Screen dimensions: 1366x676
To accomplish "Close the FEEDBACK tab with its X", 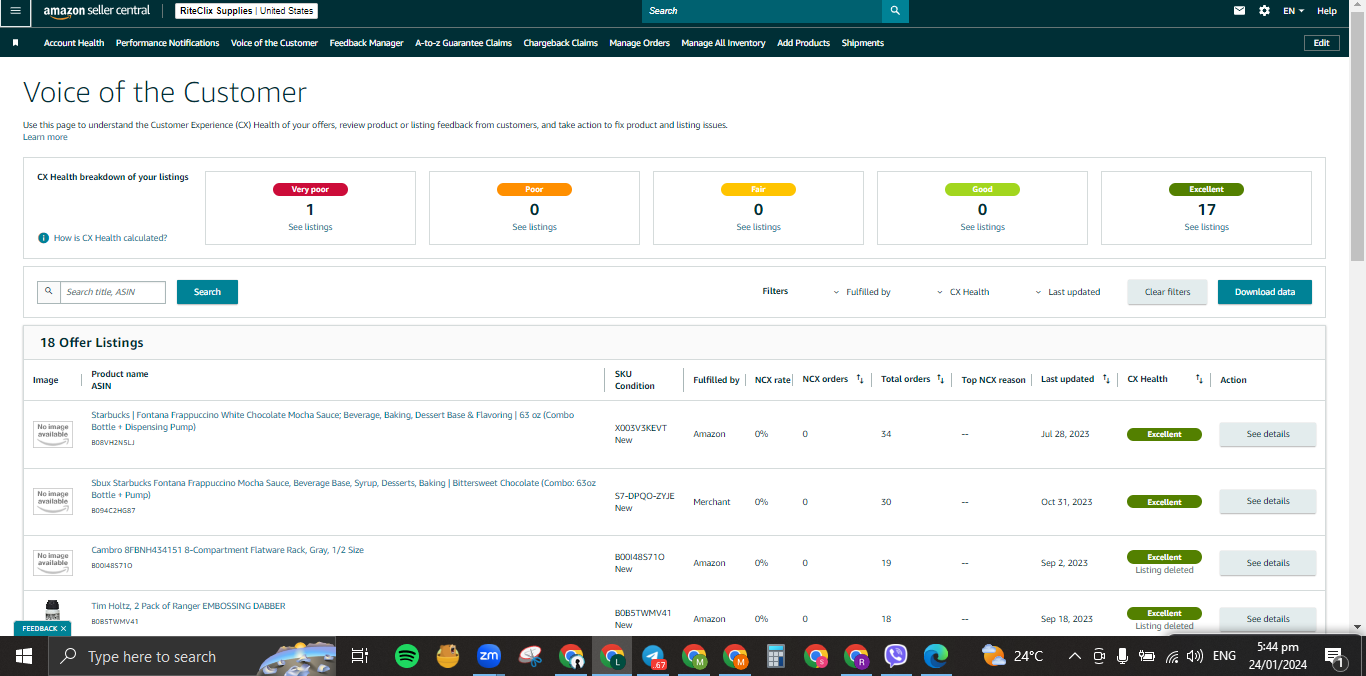I will [x=63, y=629].
